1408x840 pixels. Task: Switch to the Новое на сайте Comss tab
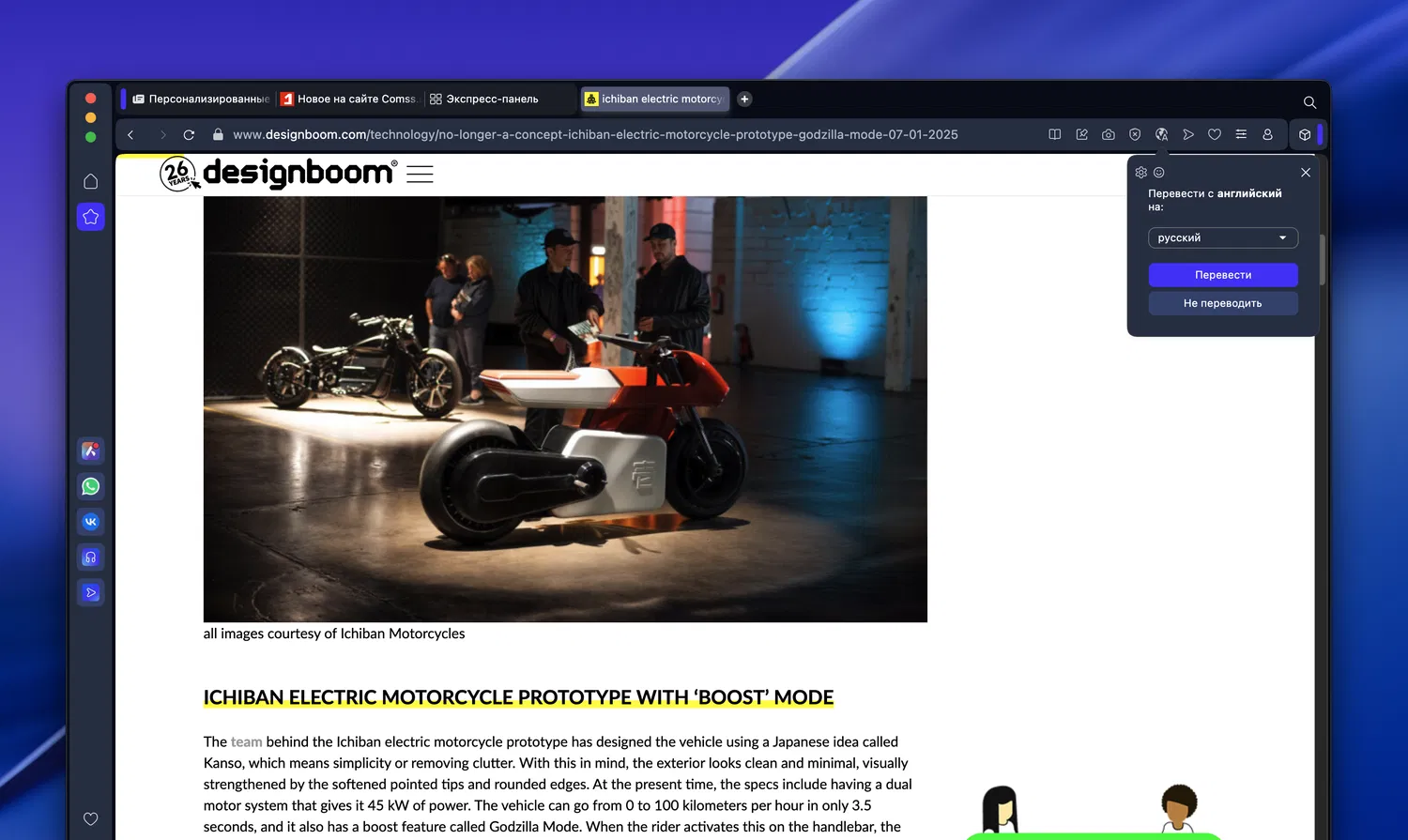click(349, 99)
